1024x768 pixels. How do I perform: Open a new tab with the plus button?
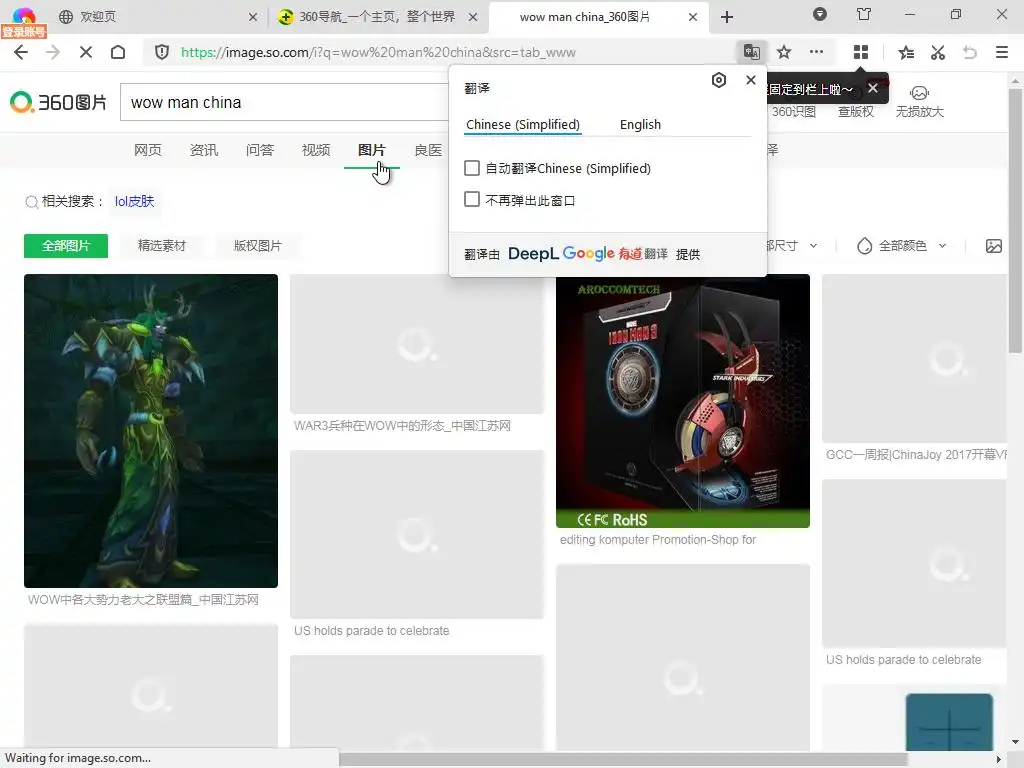click(727, 17)
